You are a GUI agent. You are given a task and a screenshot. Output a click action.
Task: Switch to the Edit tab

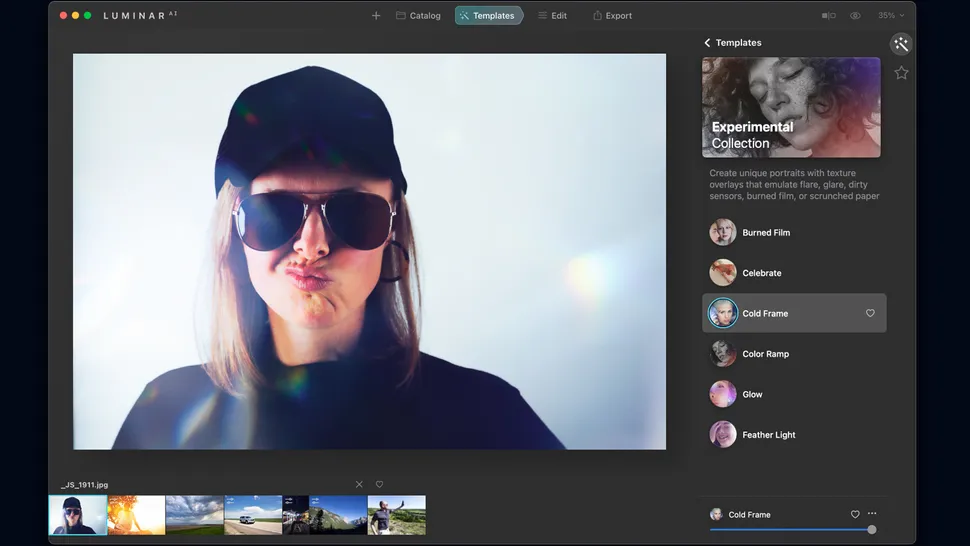pyautogui.click(x=552, y=16)
